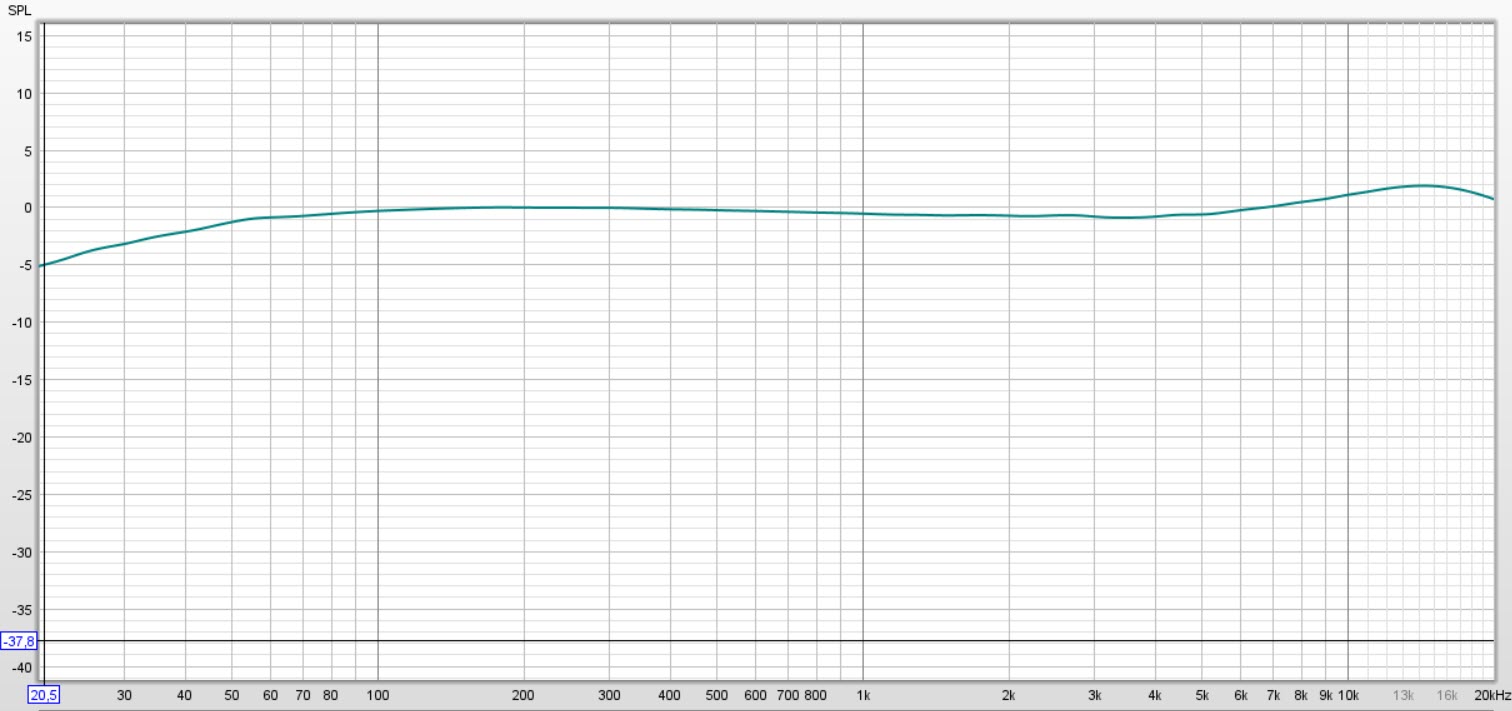Click the -40 label on SPL axis
The image size is (1512, 711).
click(24, 667)
